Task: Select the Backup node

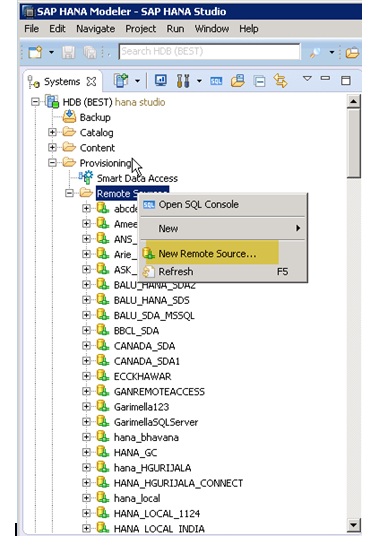Action: point(95,117)
